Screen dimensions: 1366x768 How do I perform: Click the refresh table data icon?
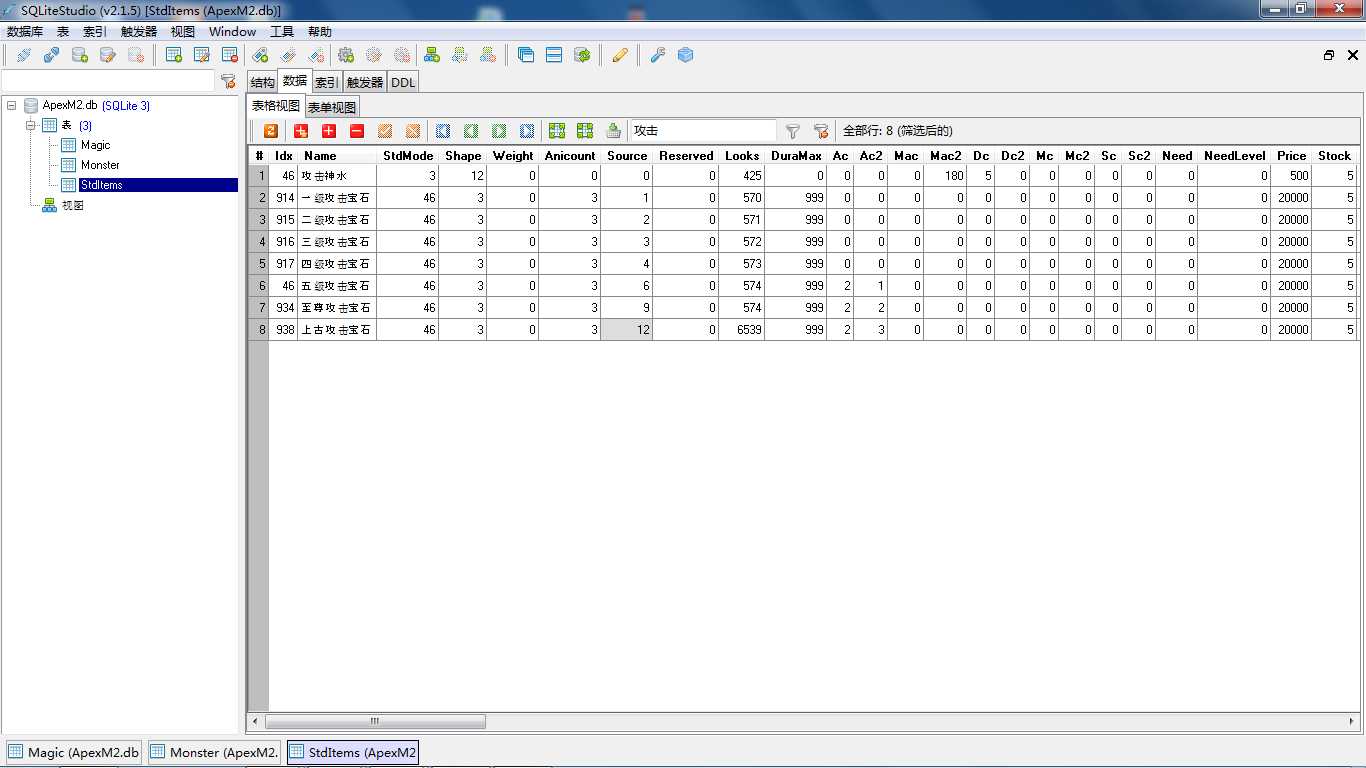coord(270,131)
